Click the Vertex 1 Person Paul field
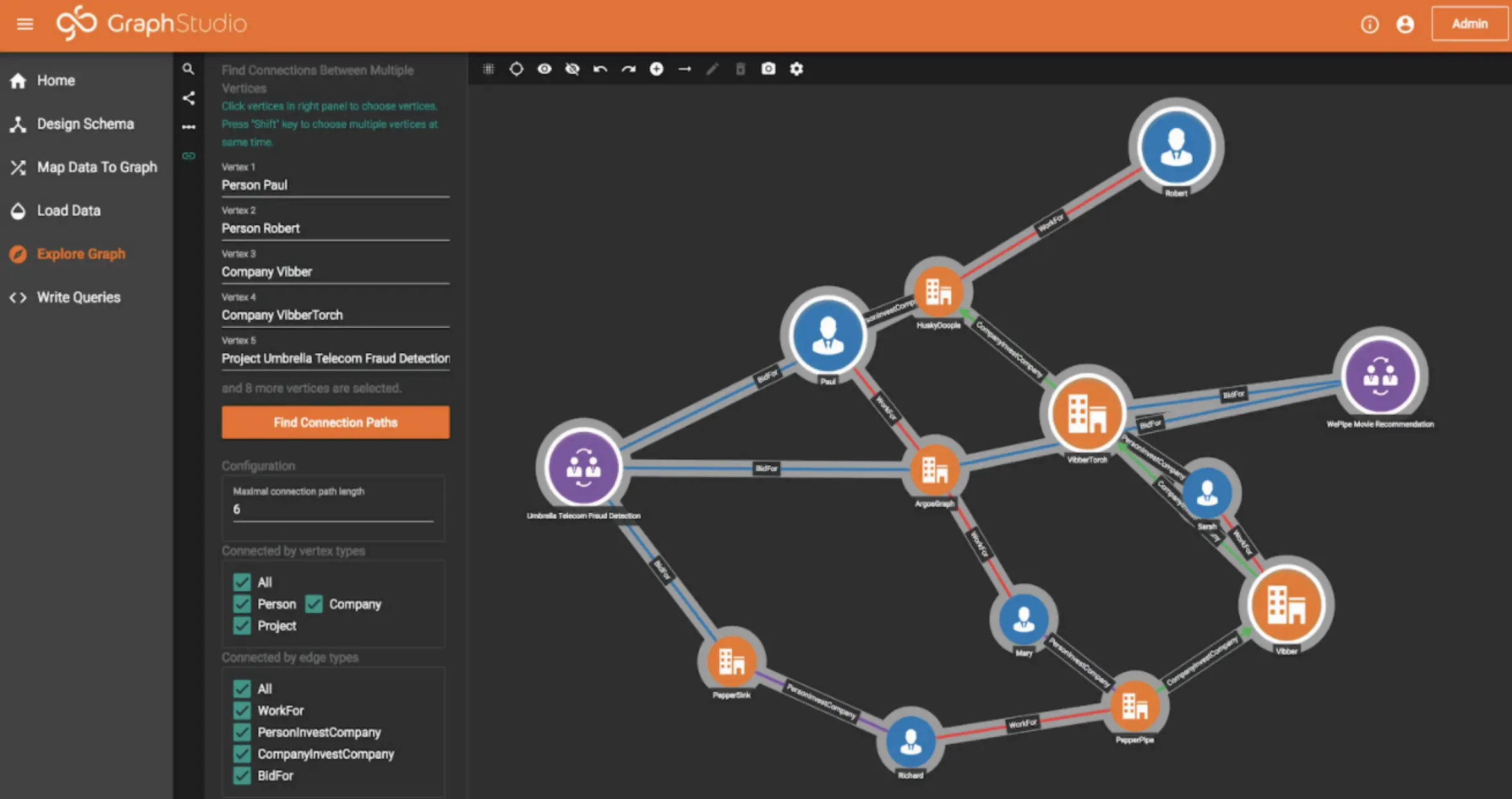This screenshot has height=799, width=1512. [x=335, y=185]
